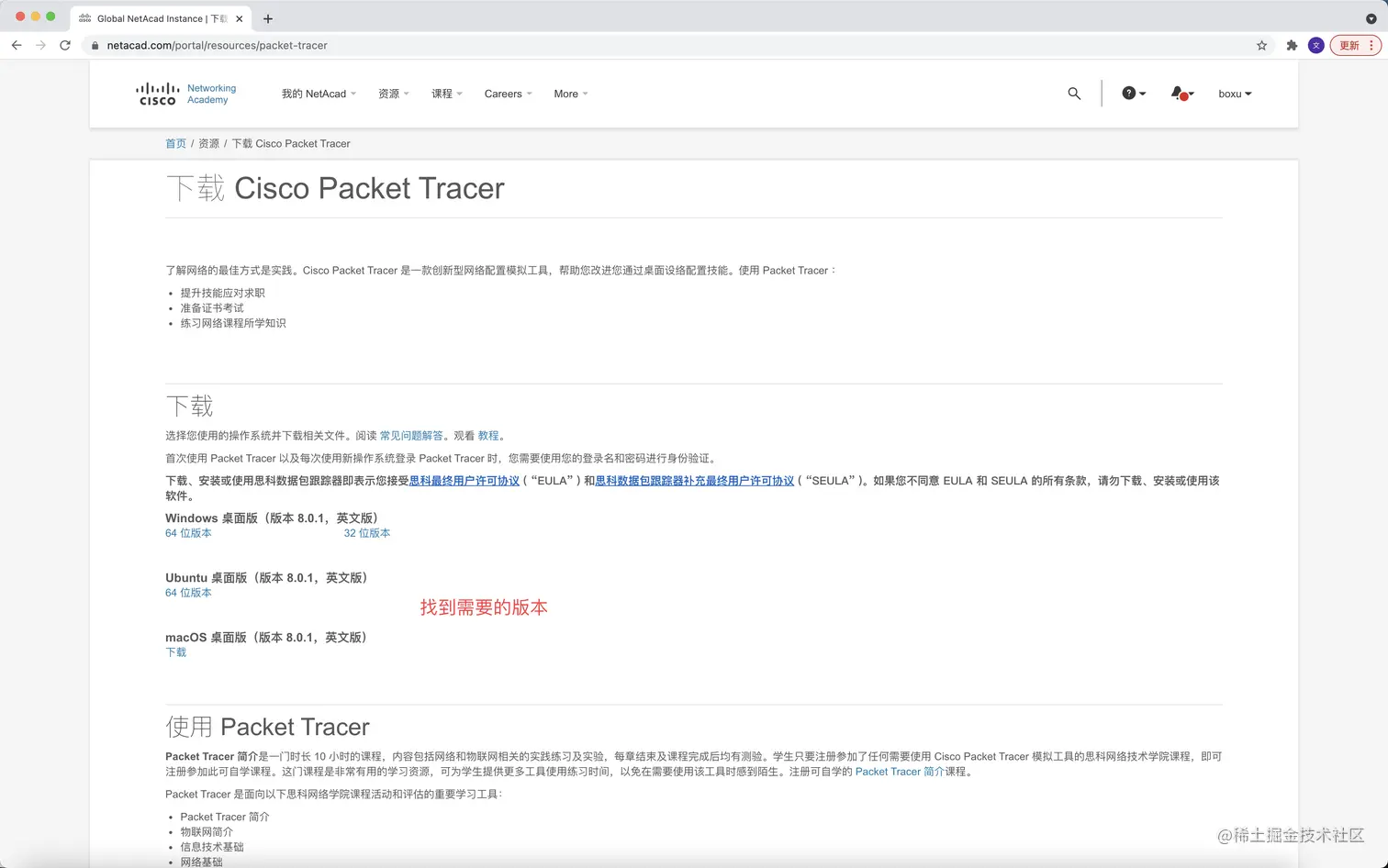Screen dimensions: 1388x868
Task: Download Windows 64 位版本
Action: pyautogui.click(x=188, y=533)
